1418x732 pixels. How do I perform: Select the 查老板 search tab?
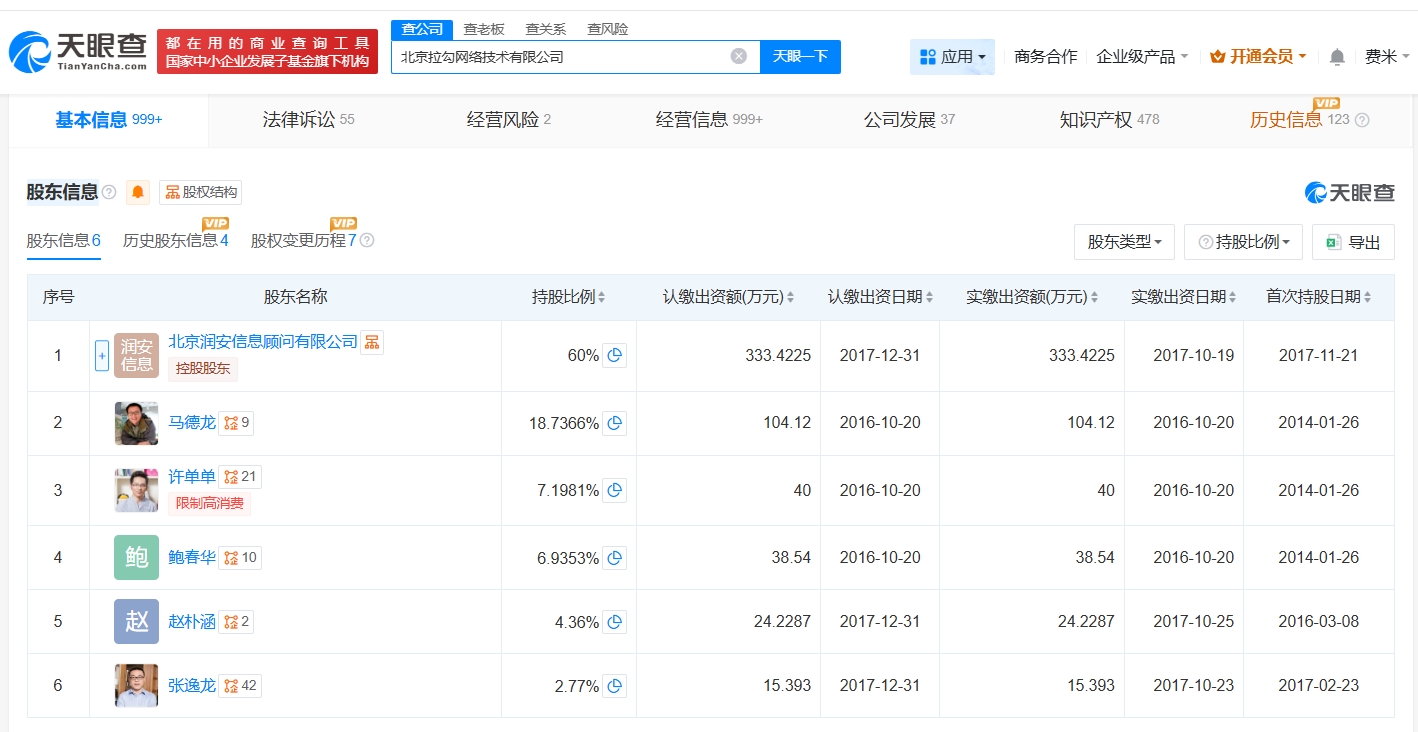pos(486,29)
